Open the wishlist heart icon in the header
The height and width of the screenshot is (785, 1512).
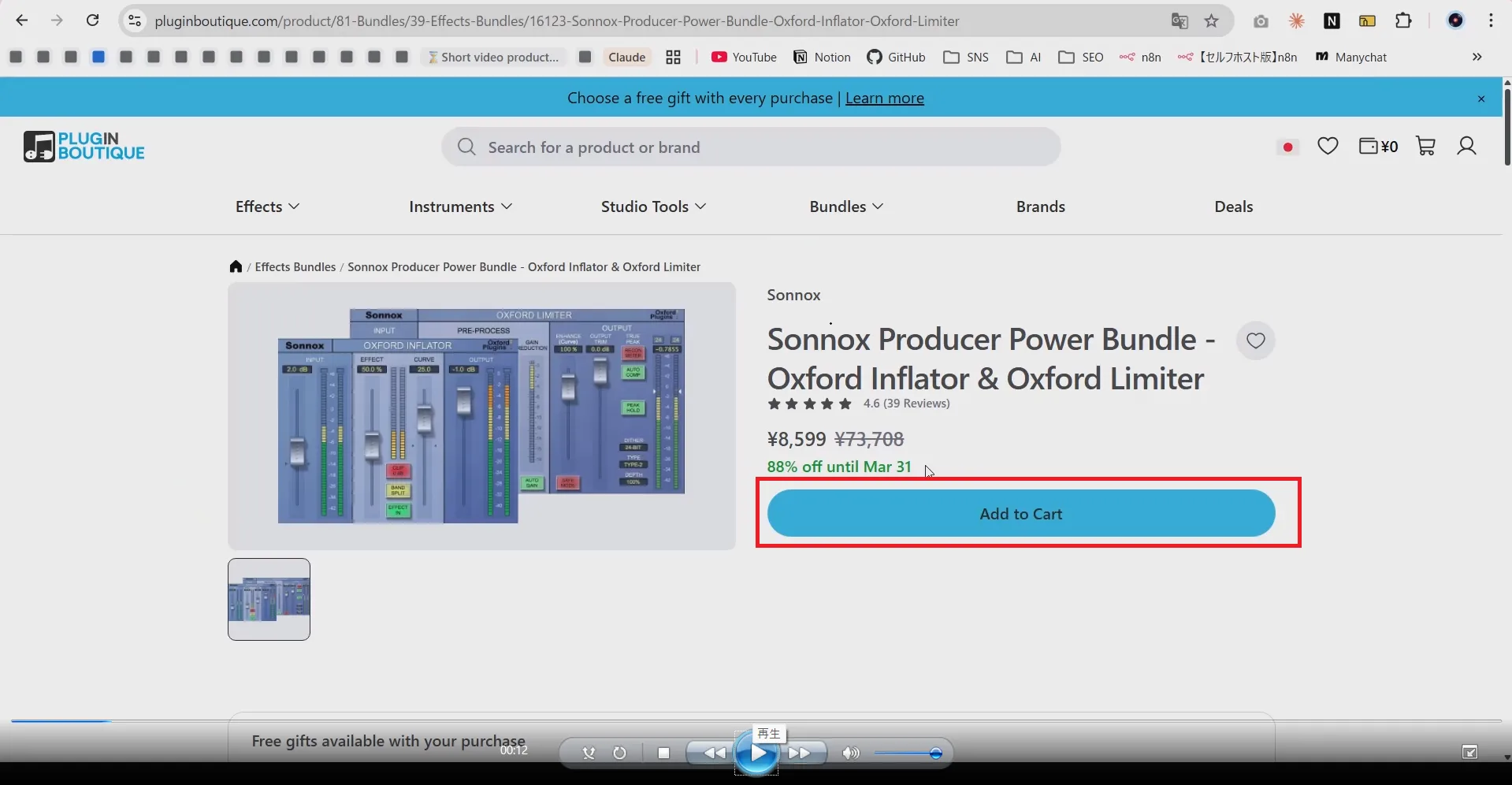tap(1328, 146)
